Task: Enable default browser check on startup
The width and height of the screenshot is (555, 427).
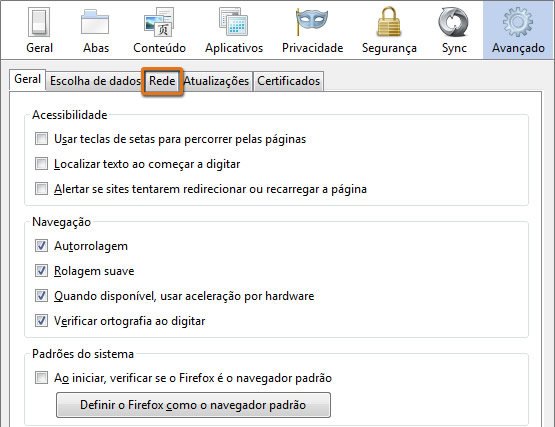Action: pyautogui.click(x=41, y=378)
